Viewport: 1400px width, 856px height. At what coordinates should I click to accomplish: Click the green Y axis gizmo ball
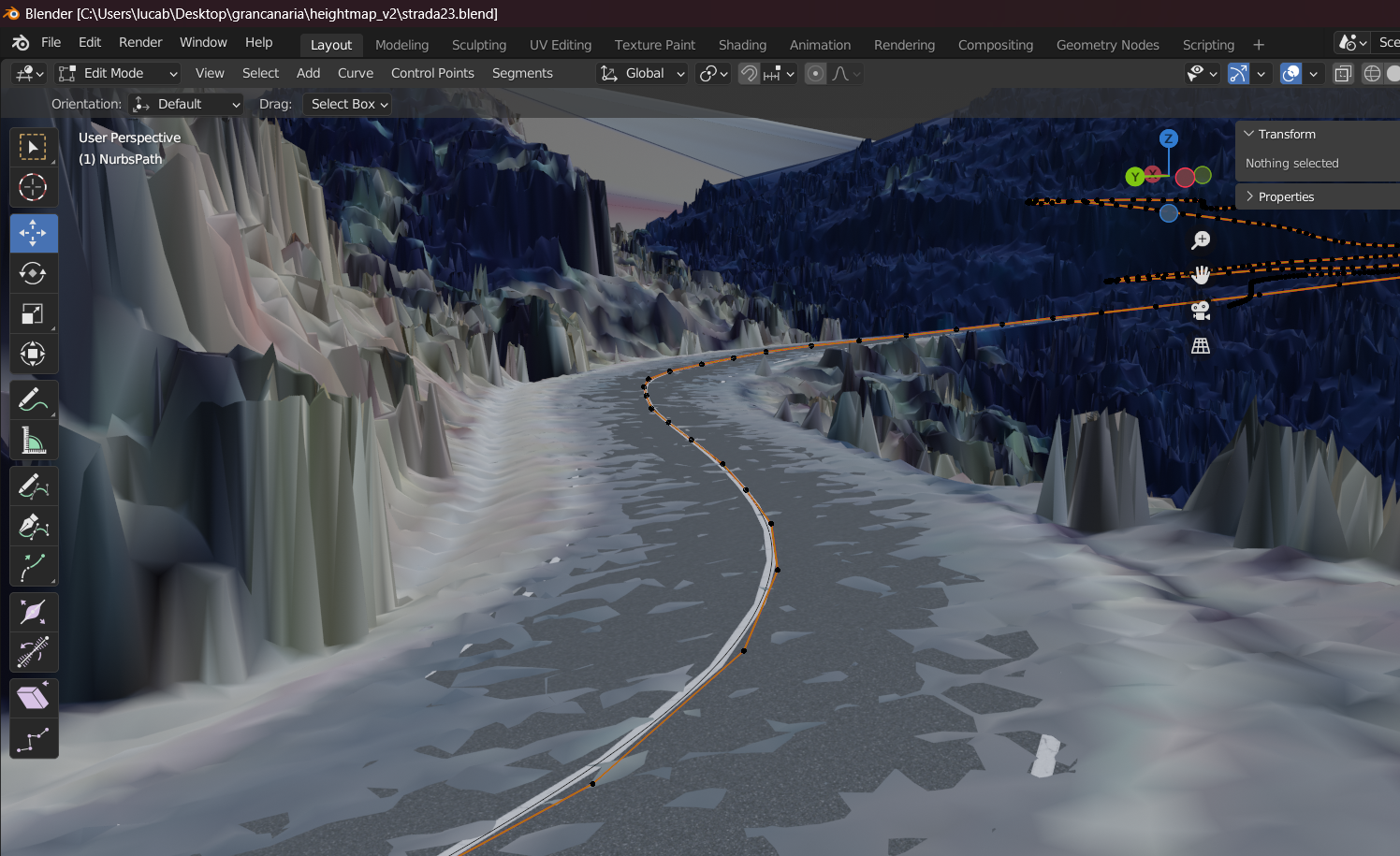[x=1135, y=177]
